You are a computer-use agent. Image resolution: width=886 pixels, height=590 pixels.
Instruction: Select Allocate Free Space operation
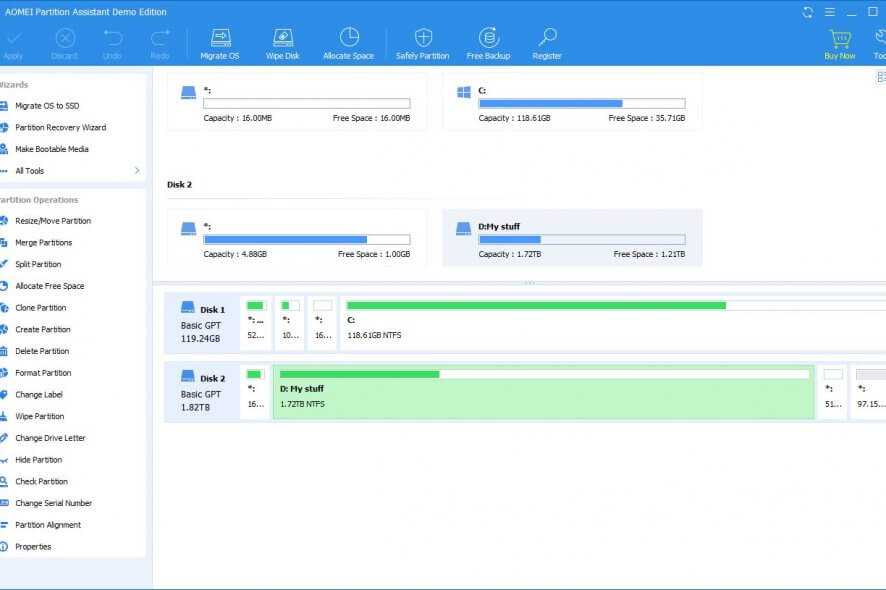(x=49, y=286)
